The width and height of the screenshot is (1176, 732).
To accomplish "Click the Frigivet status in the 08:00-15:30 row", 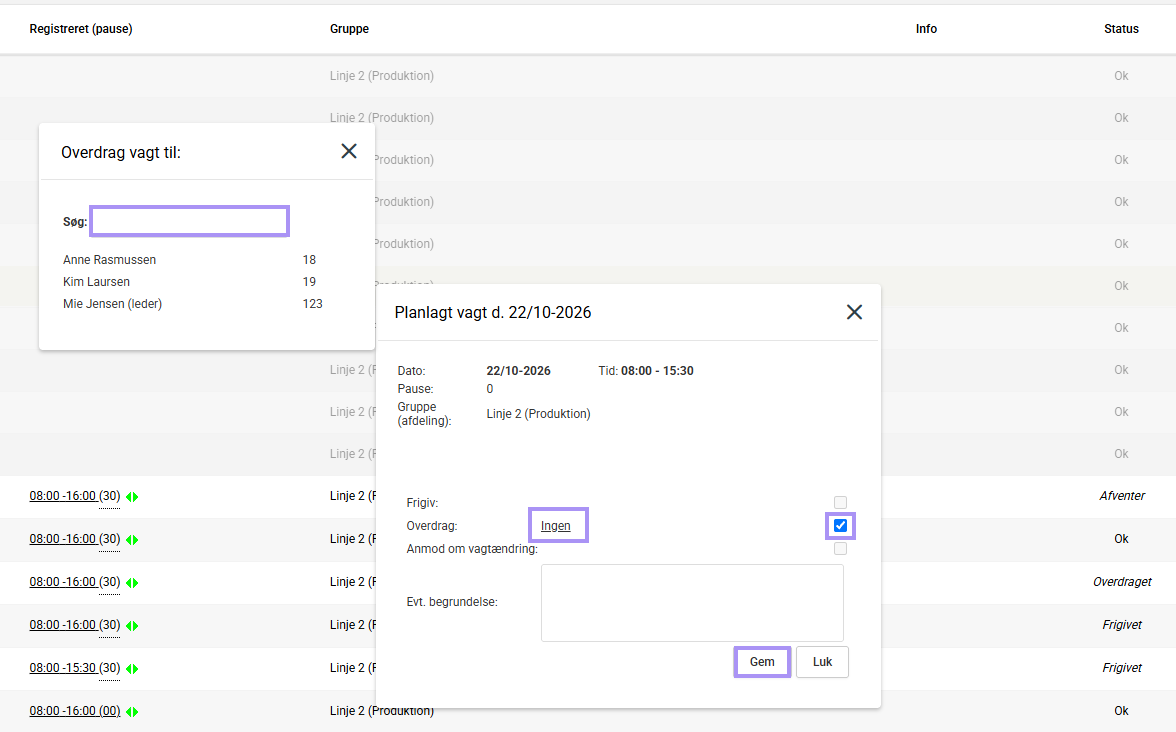I will pos(1122,668).
